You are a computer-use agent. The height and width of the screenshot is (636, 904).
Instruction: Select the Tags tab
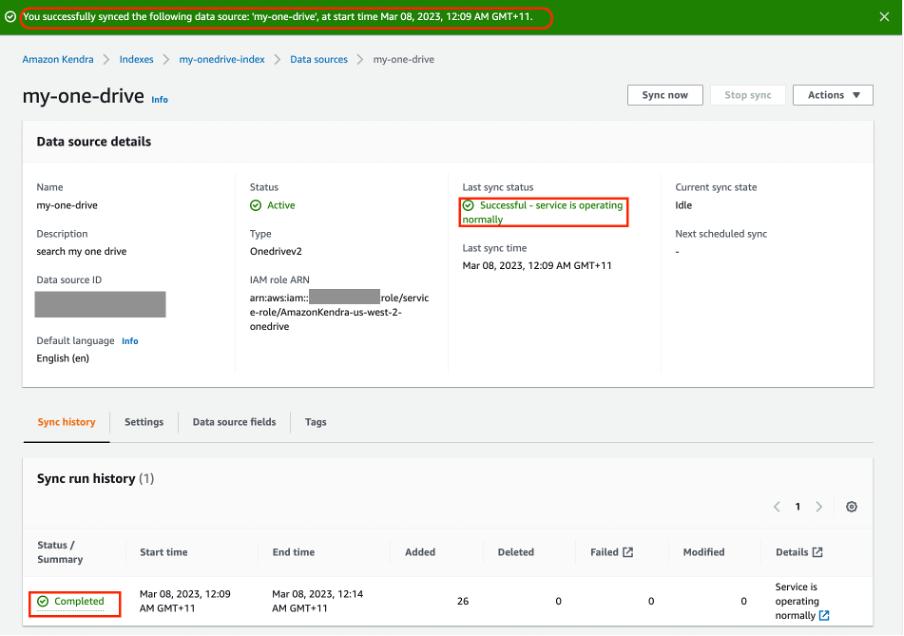pos(316,422)
